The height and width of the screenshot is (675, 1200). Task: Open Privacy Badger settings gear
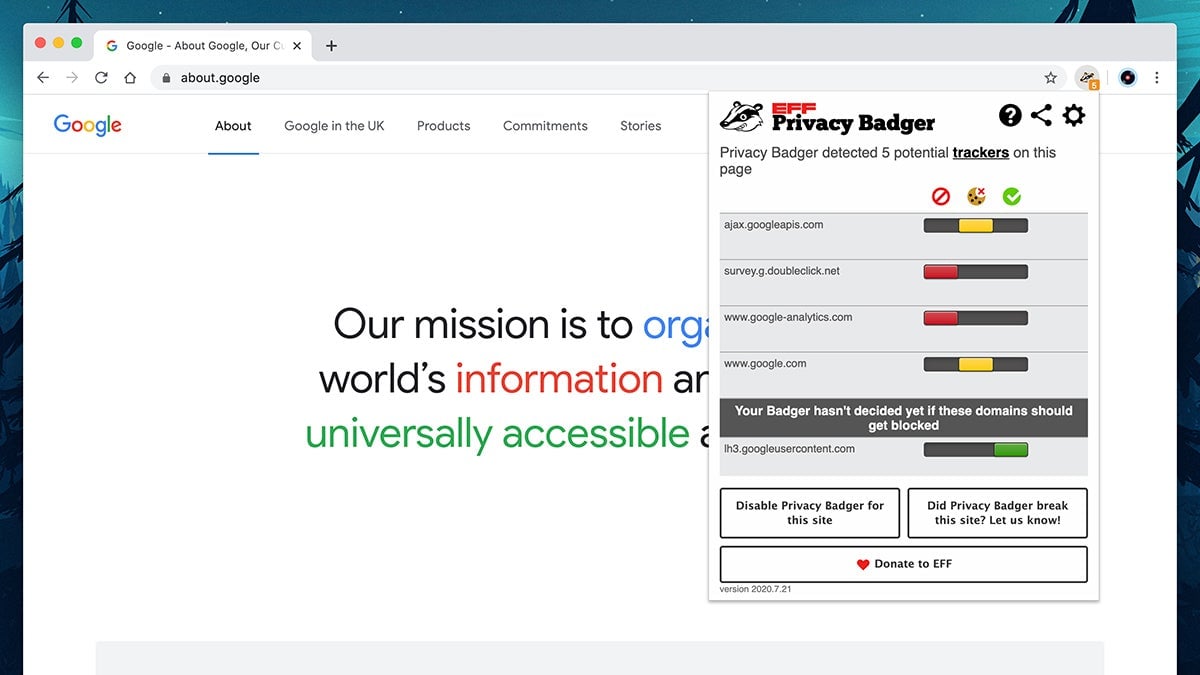point(1074,115)
